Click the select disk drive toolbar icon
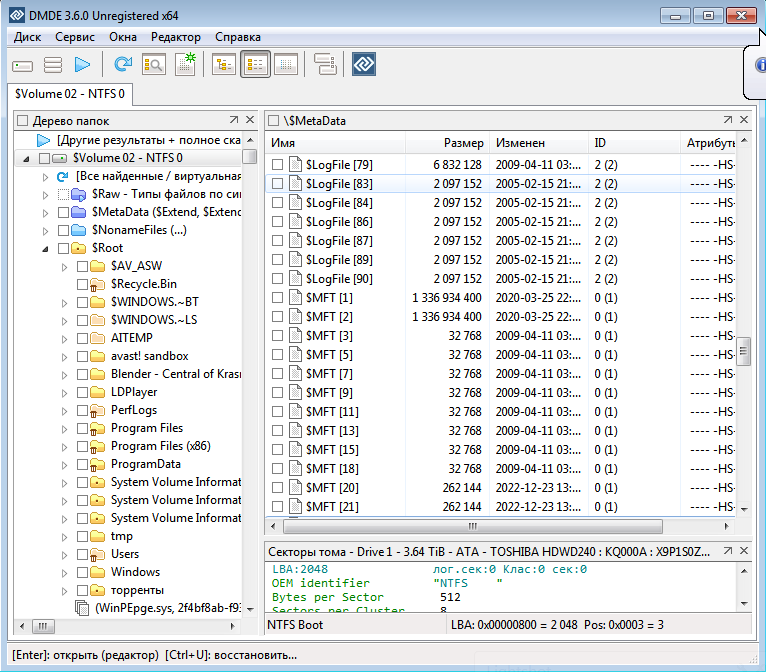Screen dimensions: 766x672 click(23, 65)
